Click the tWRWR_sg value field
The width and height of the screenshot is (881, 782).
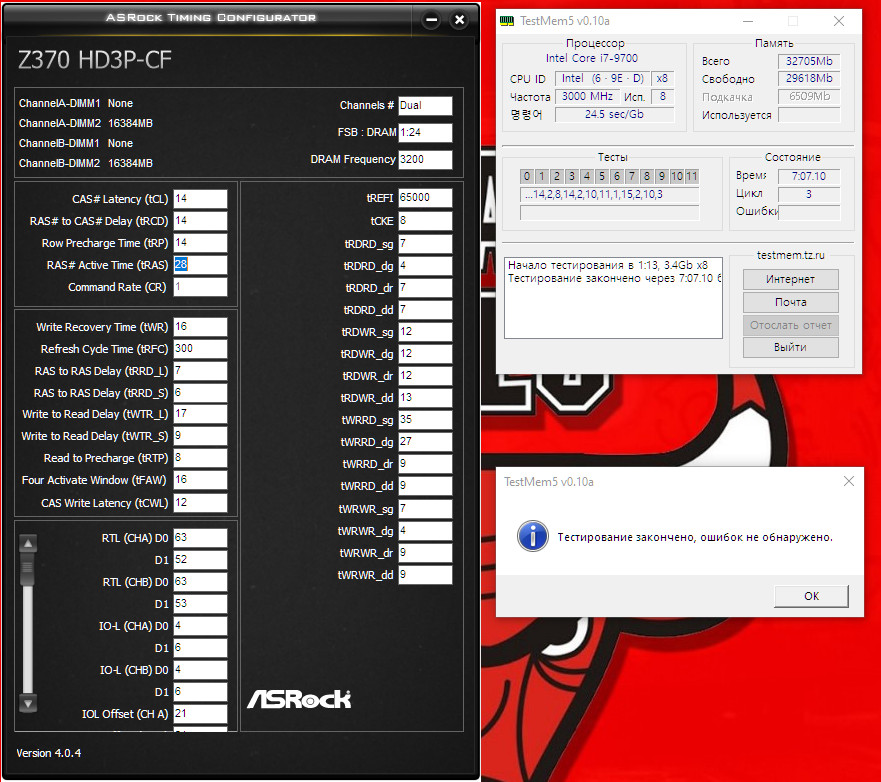pos(425,509)
